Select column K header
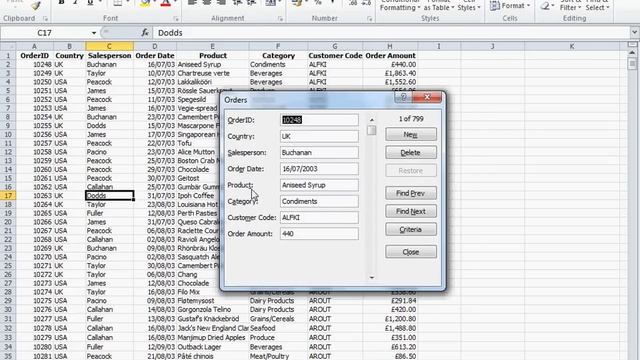Screen dimensions: 640x360 571,46
